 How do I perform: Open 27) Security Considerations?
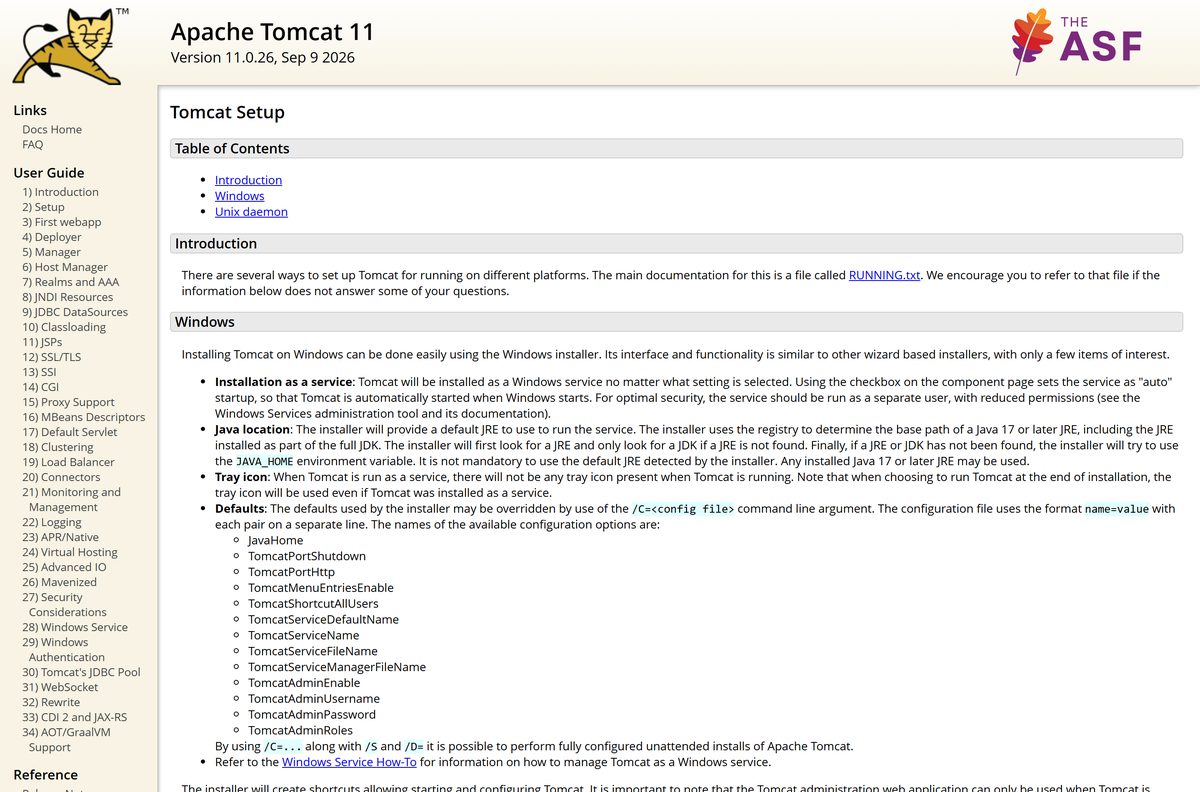click(64, 604)
